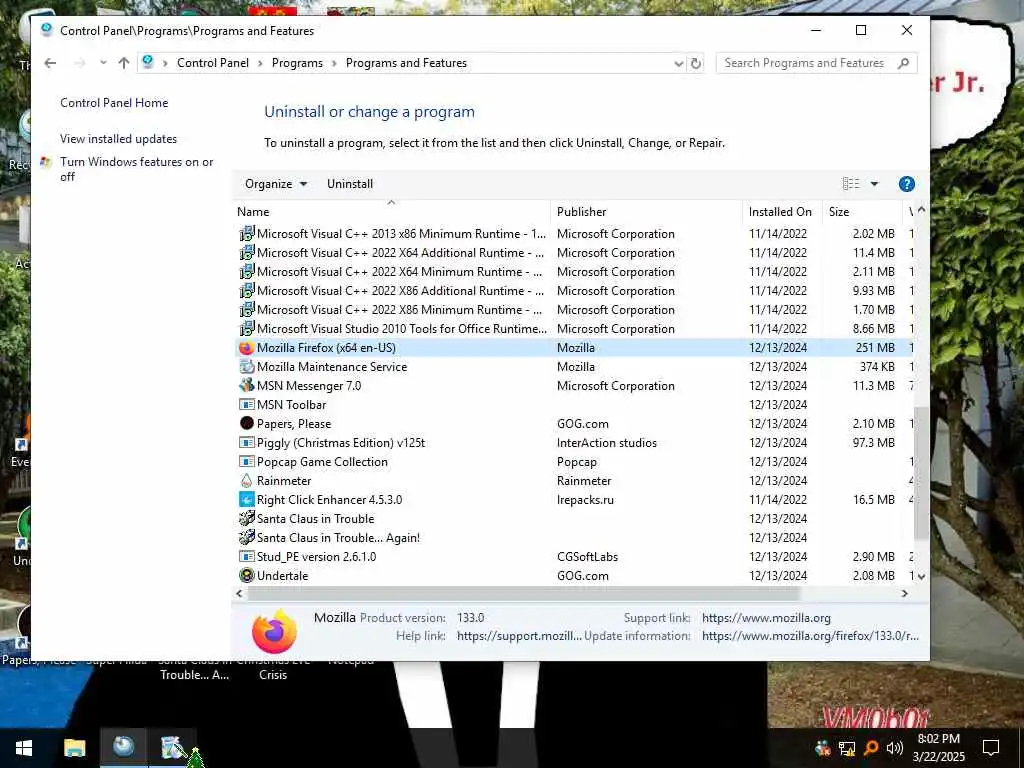Open the https://www.mozilla.org support link

766,618
